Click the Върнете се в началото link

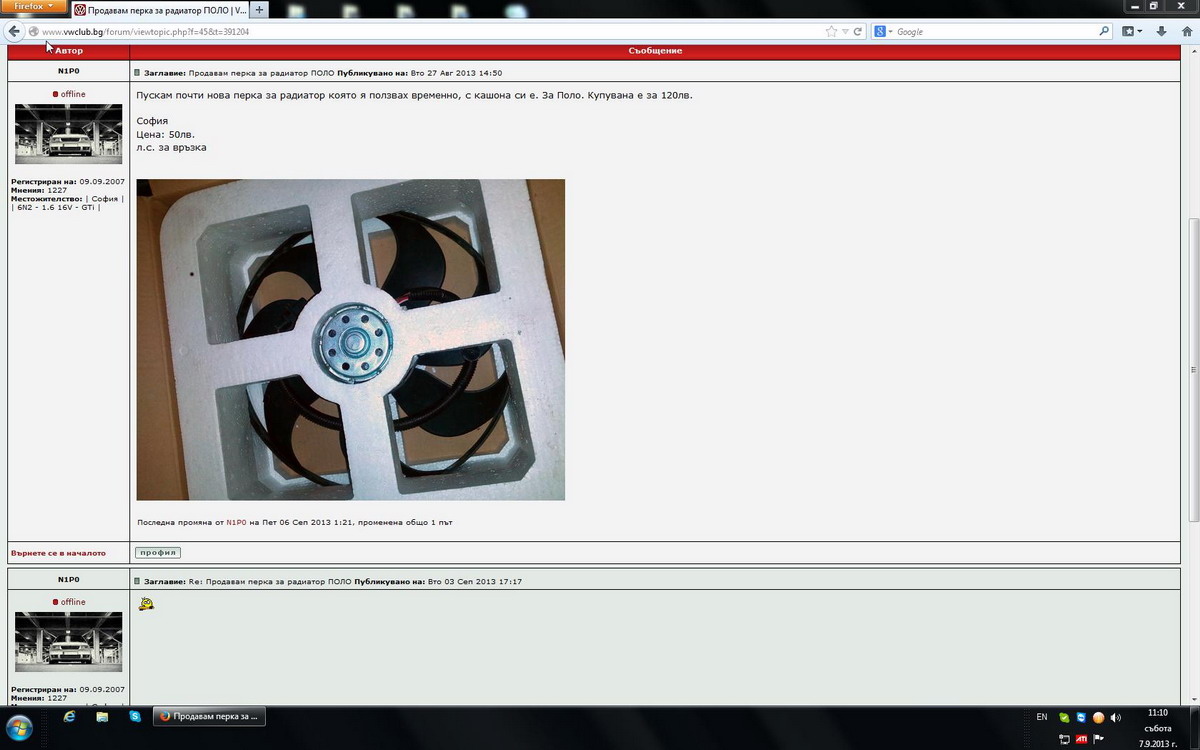(x=58, y=552)
